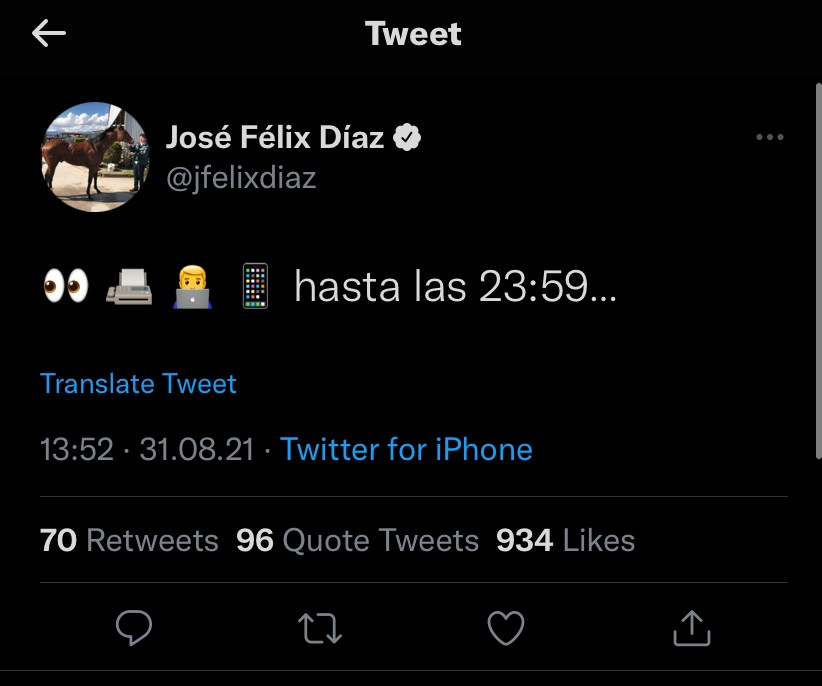Image resolution: width=822 pixels, height=686 pixels.
Task: Open the share tweet icon
Action: click(x=690, y=627)
